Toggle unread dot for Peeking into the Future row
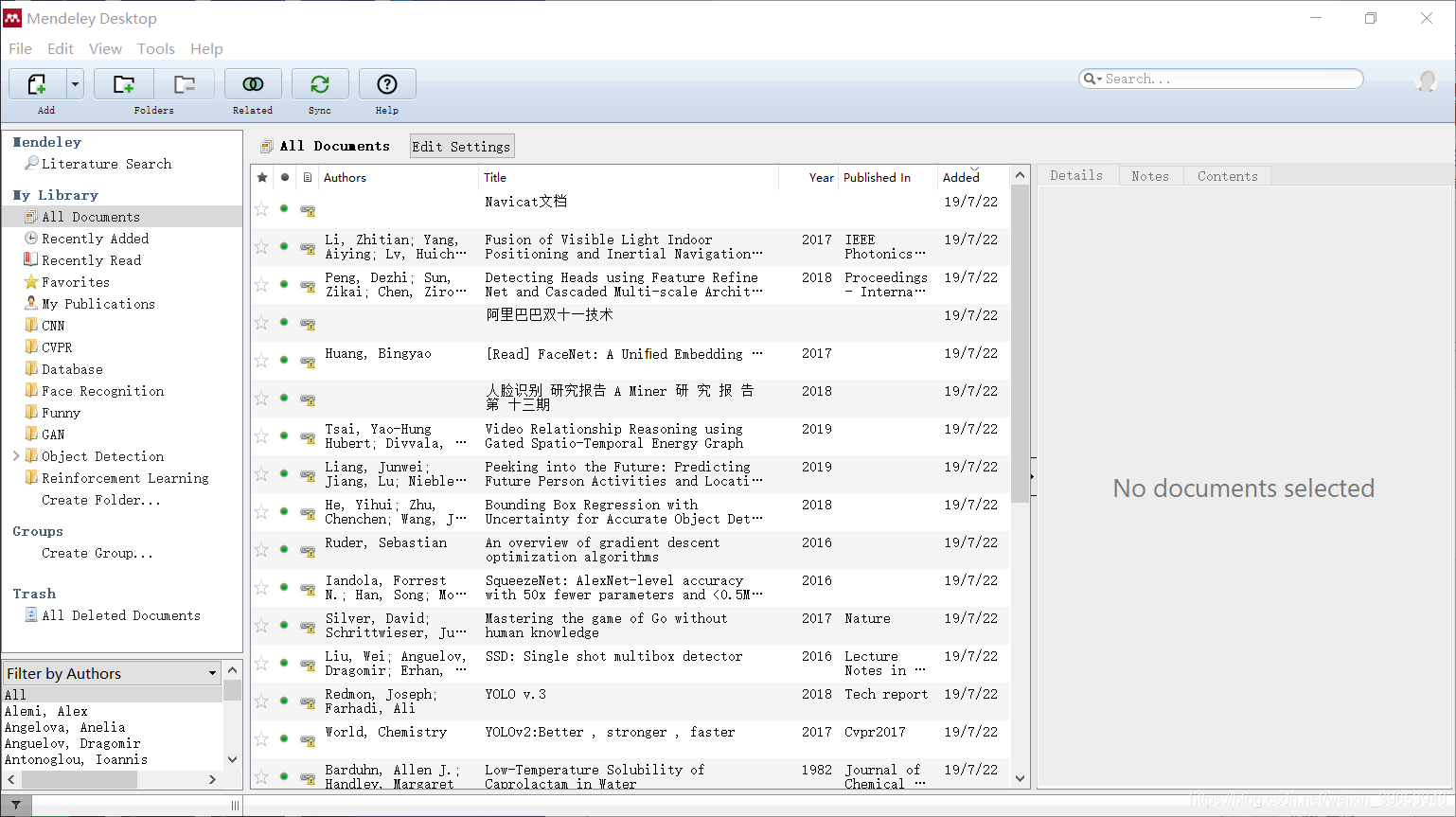This screenshot has width=1456, height=817. click(x=284, y=473)
